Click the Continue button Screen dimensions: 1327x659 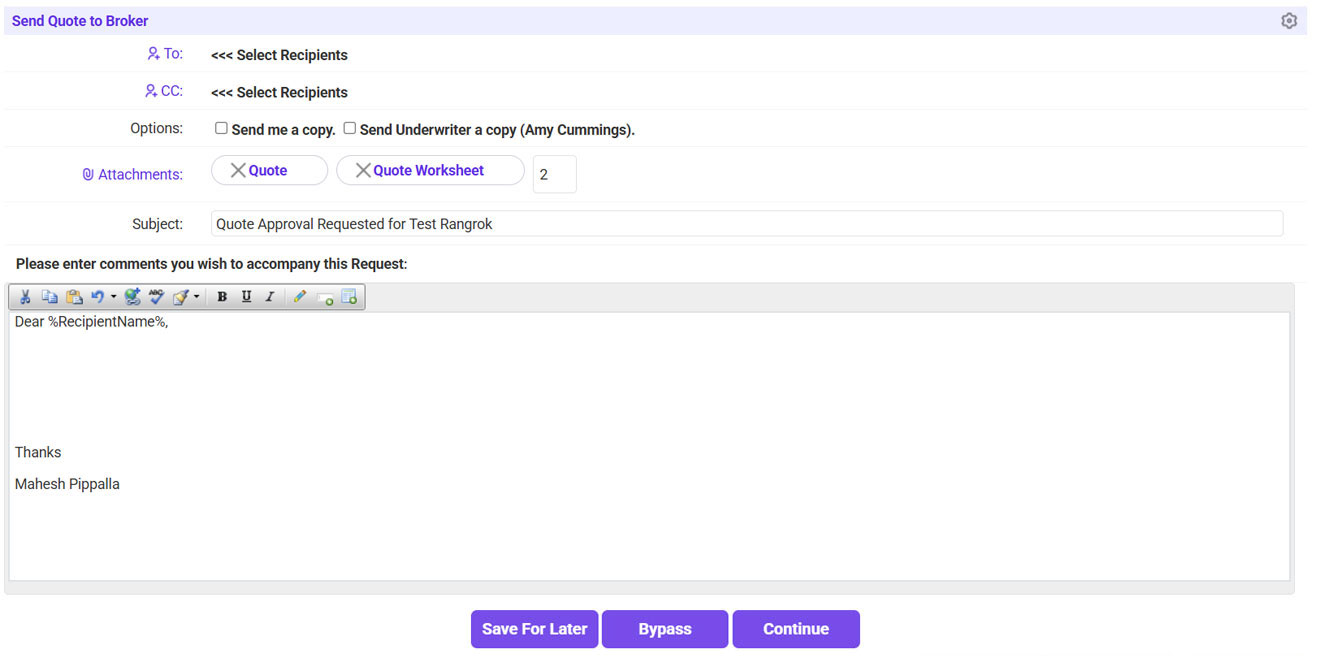pyautogui.click(x=795, y=629)
